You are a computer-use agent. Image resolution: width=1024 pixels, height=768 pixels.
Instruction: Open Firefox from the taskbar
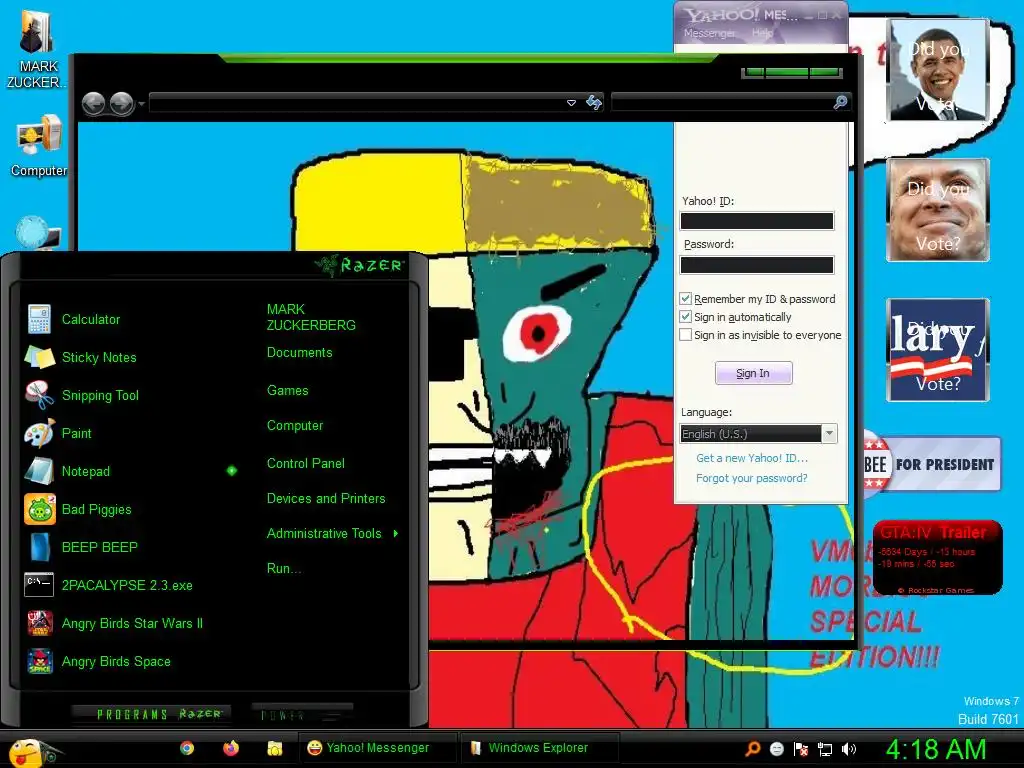point(231,748)
